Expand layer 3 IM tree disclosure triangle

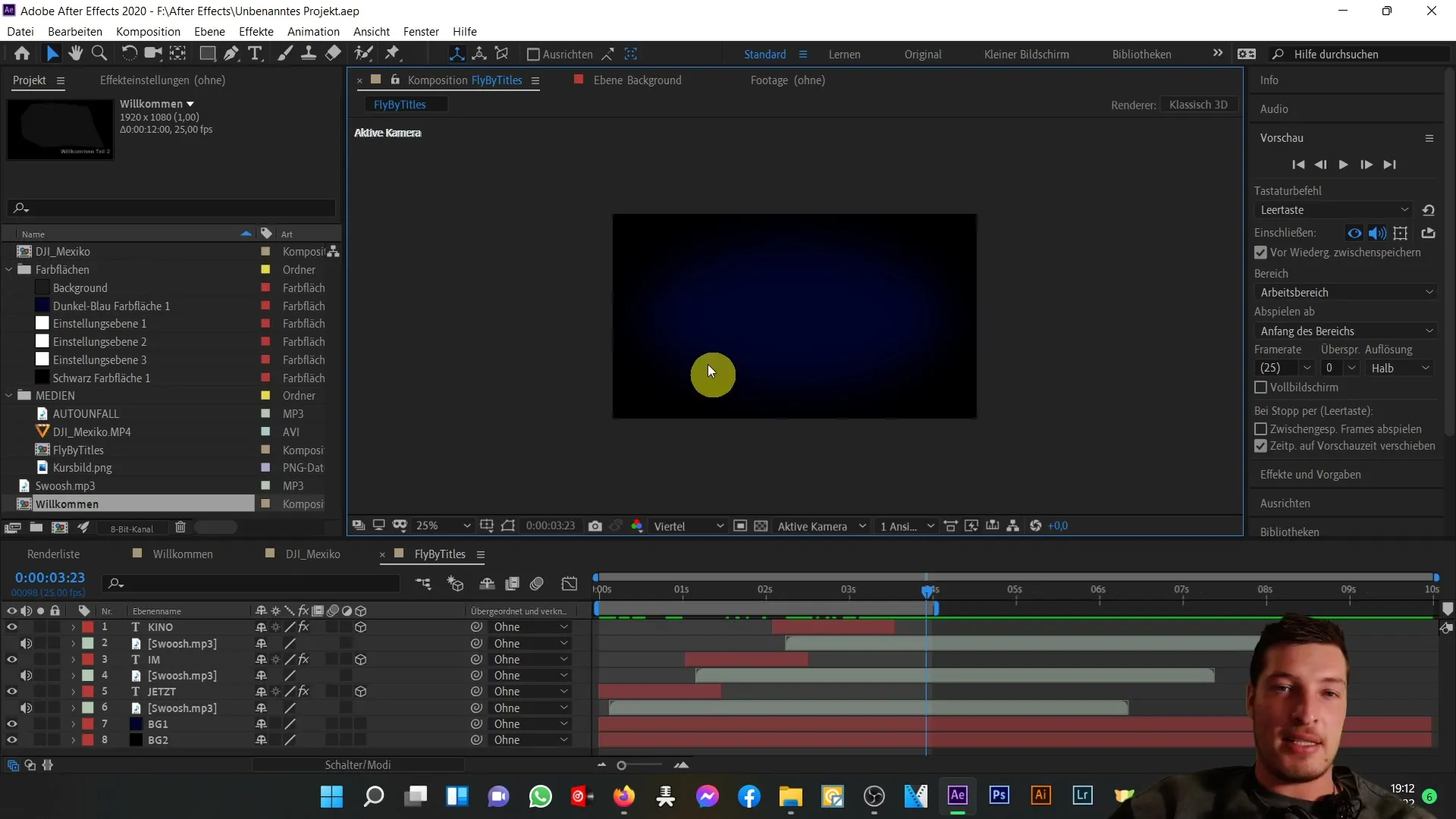tap(72, 659)
